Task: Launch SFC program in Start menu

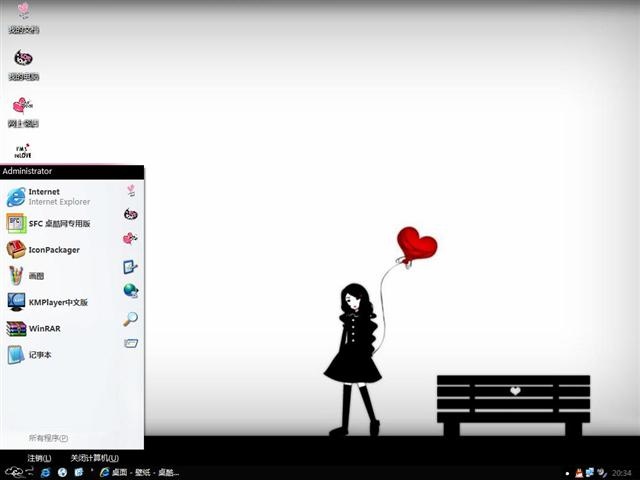Action: [x=48, y=224]
